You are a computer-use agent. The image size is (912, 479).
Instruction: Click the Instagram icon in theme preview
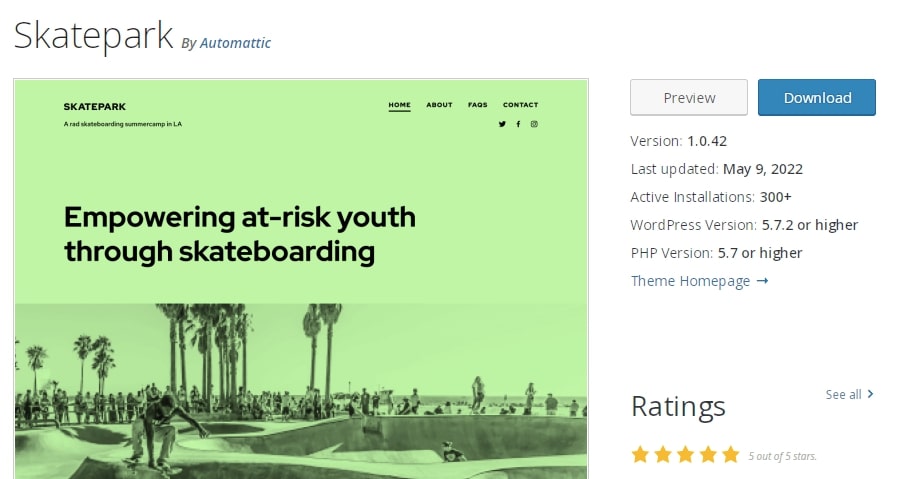[x=534, y=124]
